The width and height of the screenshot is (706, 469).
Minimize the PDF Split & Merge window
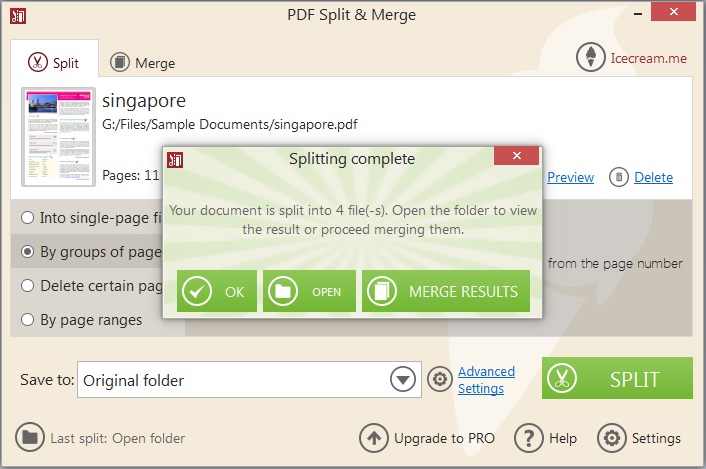638,14
